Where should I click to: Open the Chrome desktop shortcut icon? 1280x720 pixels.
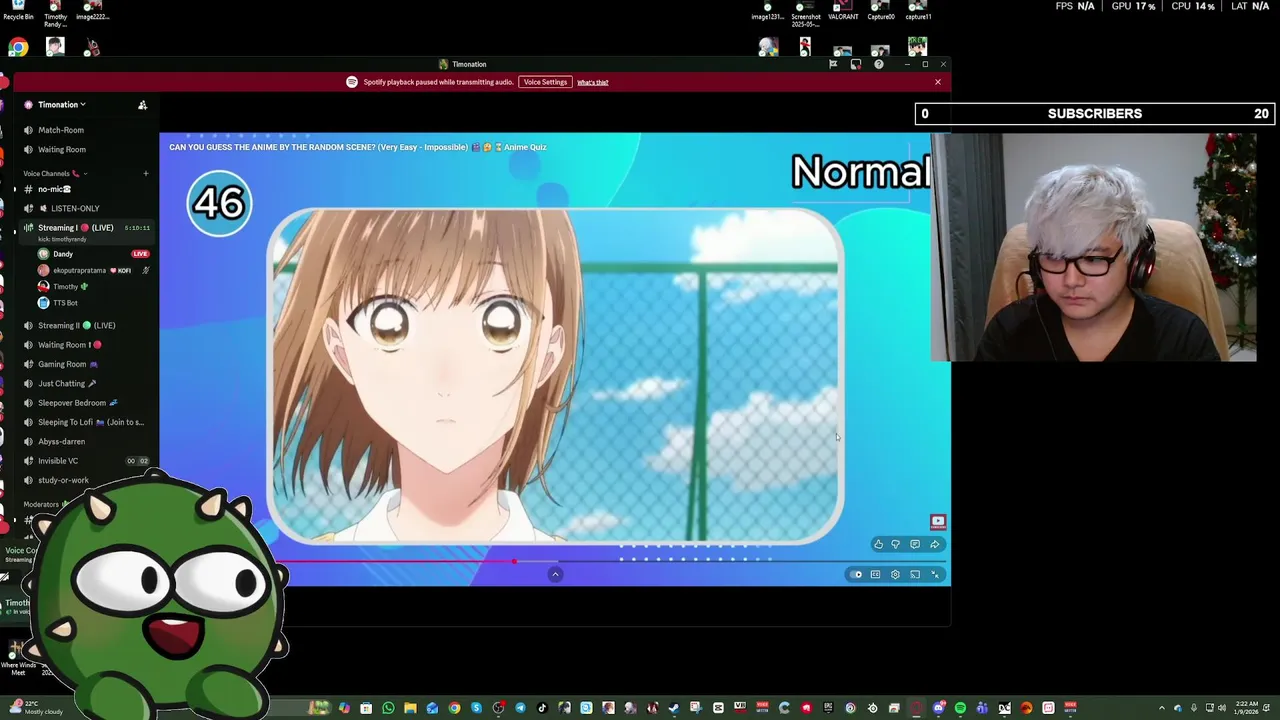pyautogui.click(x=18, y=47)
